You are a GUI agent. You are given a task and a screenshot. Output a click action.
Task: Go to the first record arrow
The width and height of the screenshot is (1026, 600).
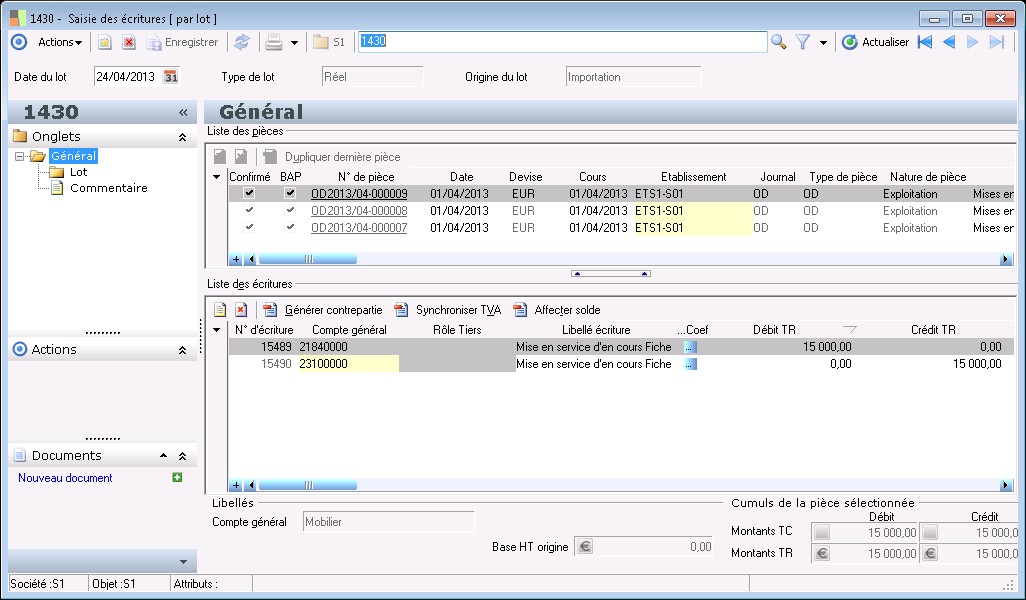[925, 42]
